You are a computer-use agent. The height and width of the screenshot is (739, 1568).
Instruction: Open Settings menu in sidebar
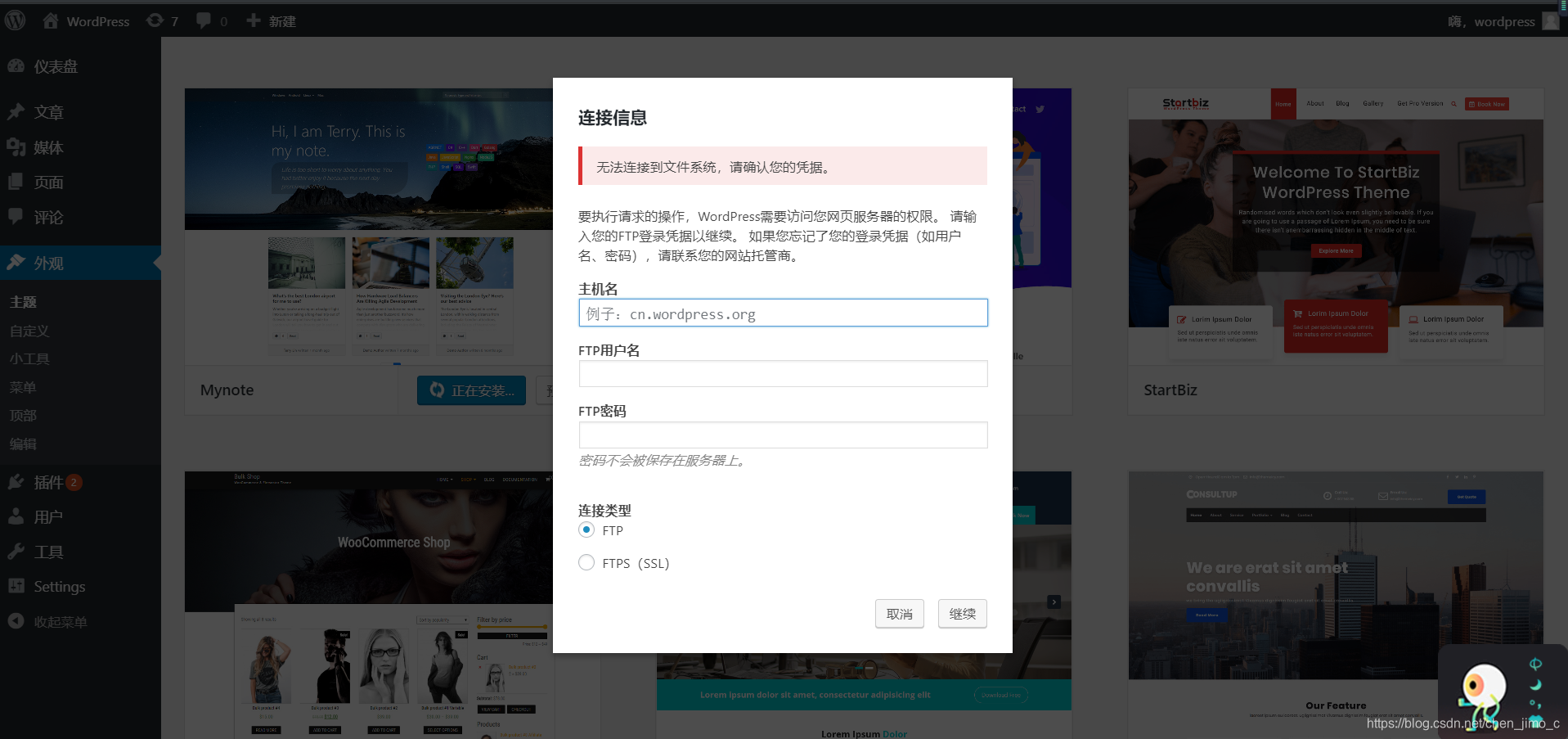click(80, 587)
